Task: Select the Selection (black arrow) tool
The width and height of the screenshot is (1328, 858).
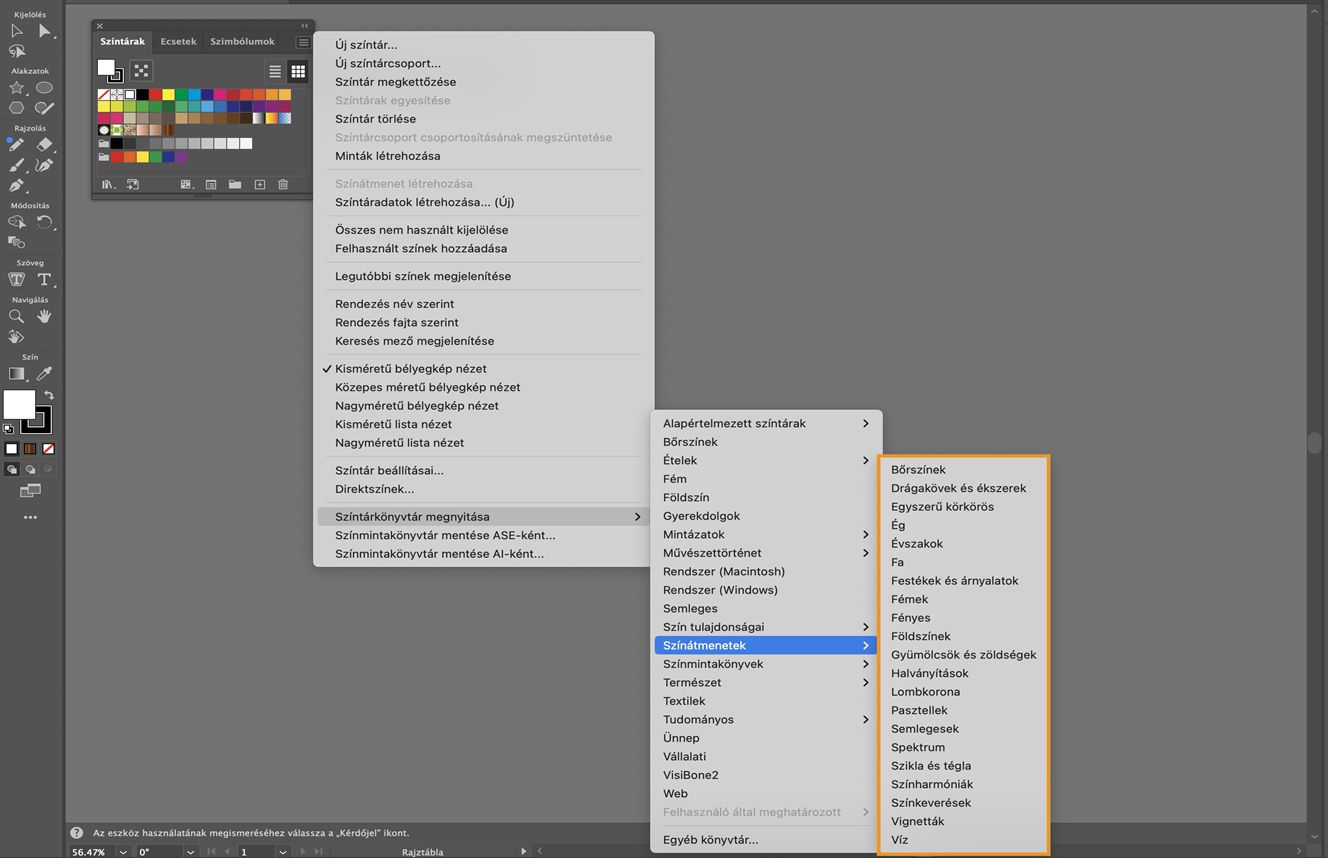Action: 17,31
